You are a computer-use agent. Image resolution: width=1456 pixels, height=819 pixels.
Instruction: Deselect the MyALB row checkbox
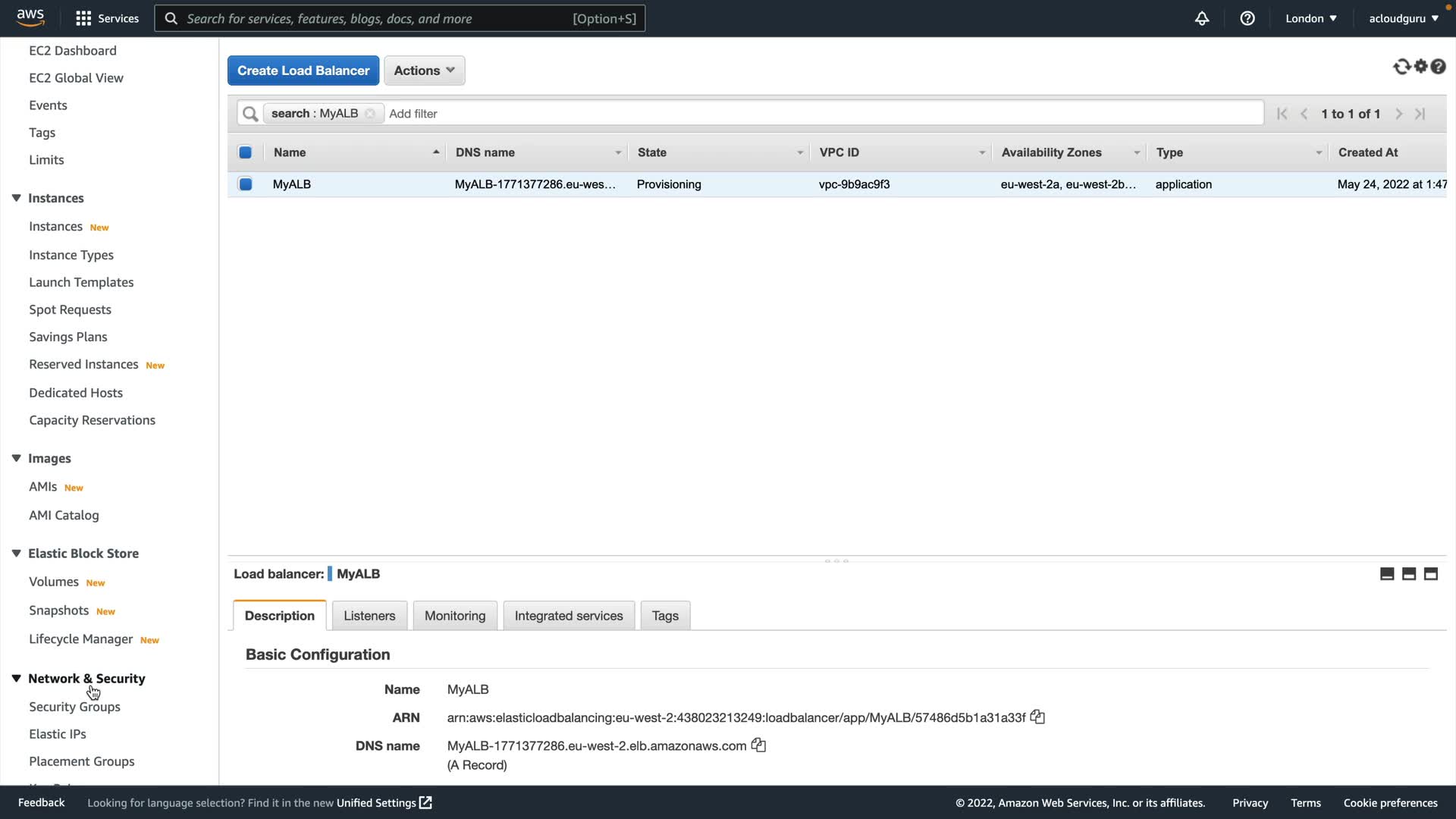click(245, 184)
